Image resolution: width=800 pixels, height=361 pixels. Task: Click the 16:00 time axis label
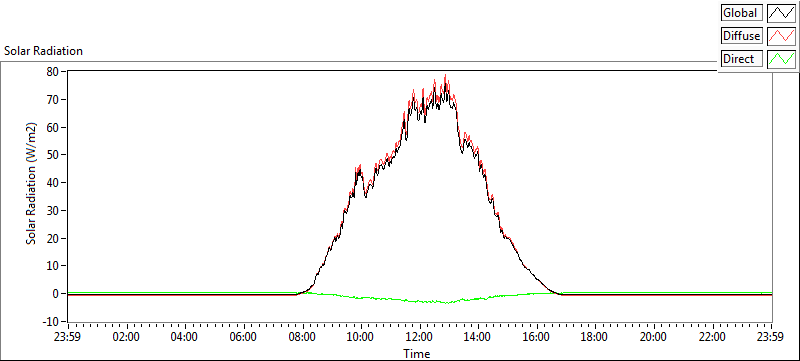(537, 337)
